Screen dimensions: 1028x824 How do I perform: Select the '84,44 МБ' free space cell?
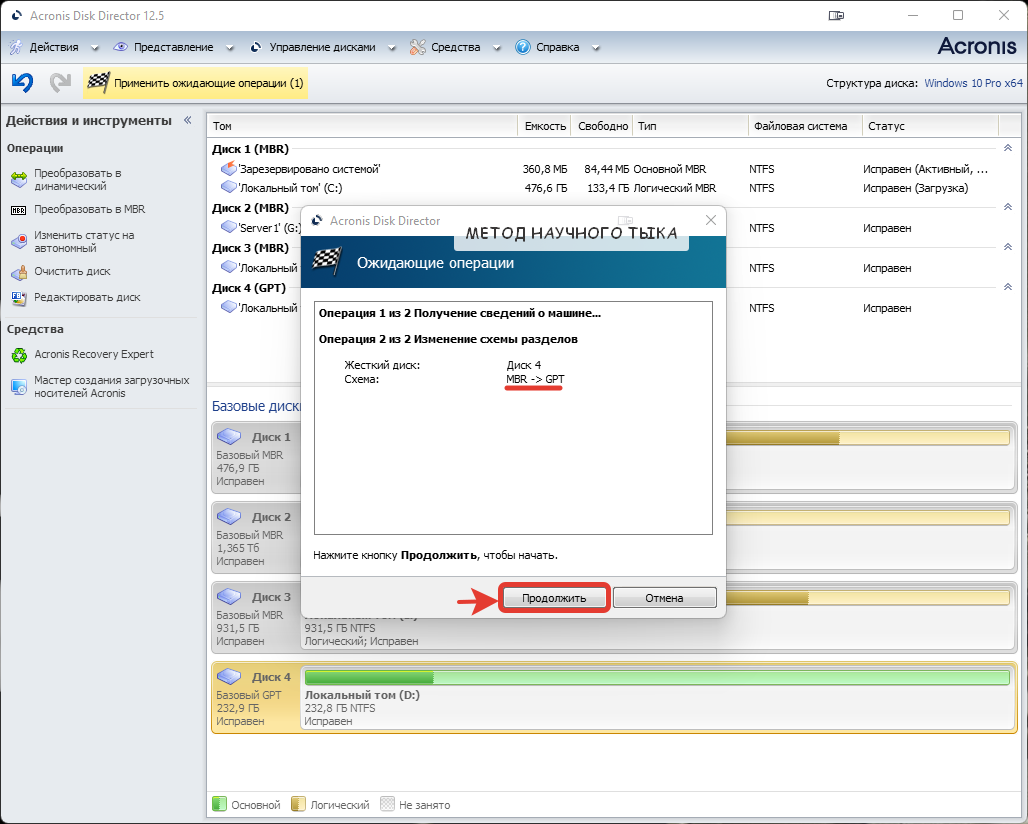point(606,169)
